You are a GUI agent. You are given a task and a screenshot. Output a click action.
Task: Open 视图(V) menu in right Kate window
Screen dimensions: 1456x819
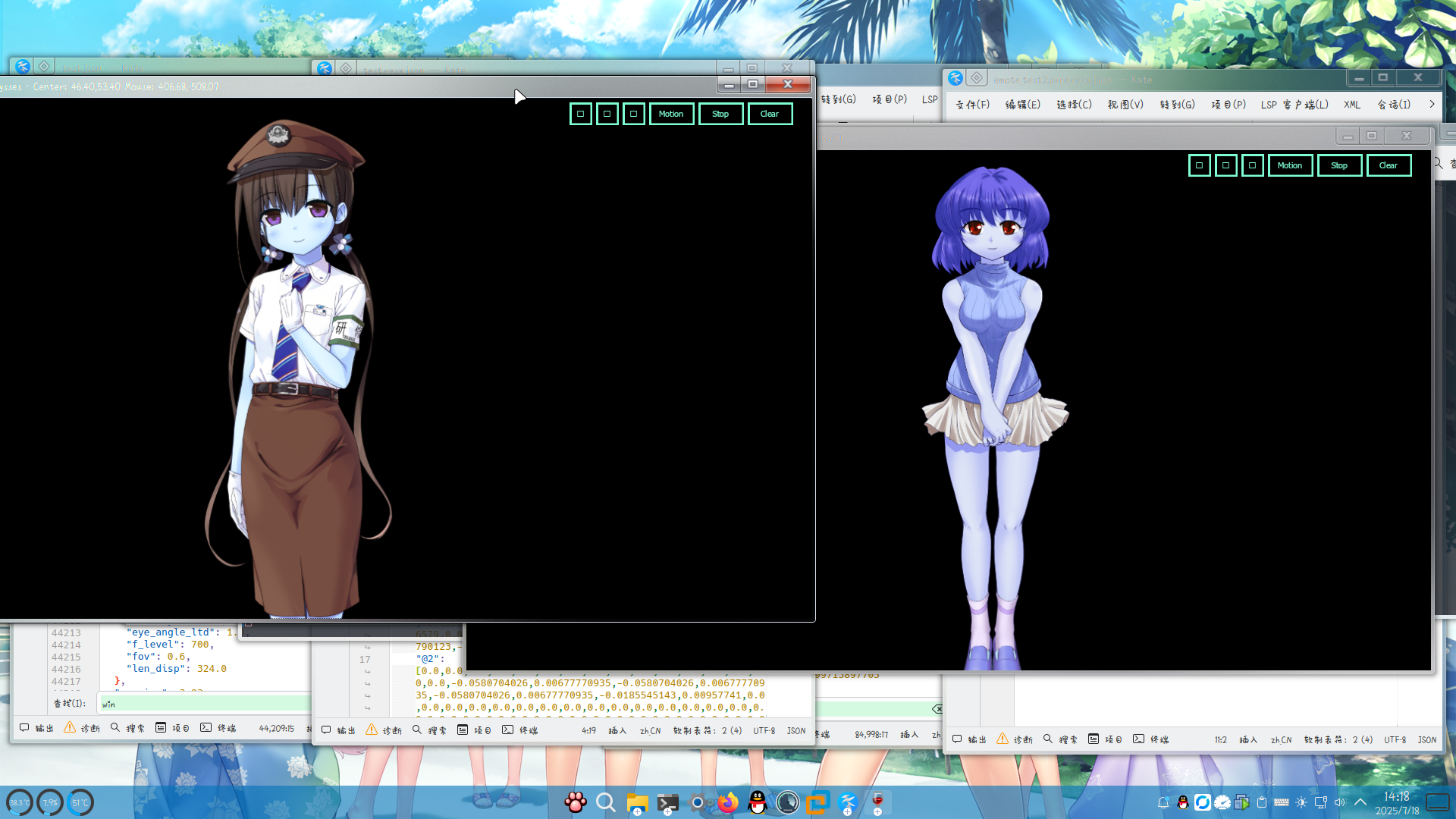(1125, 105)
